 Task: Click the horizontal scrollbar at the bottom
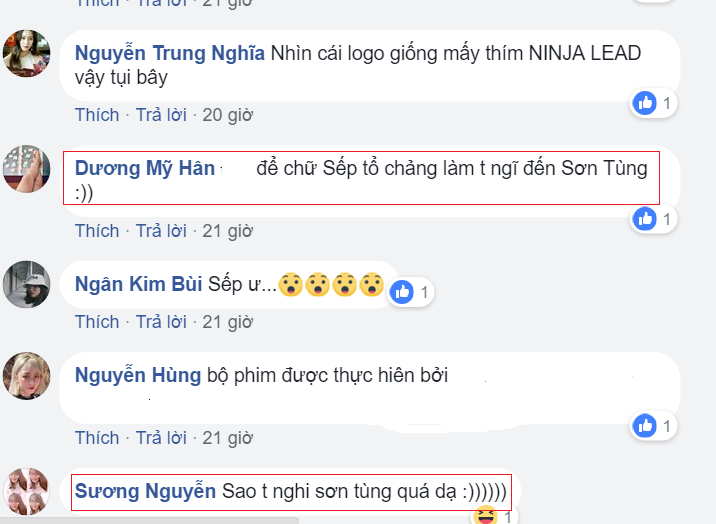pyautogui.click(x=150, y=520)
